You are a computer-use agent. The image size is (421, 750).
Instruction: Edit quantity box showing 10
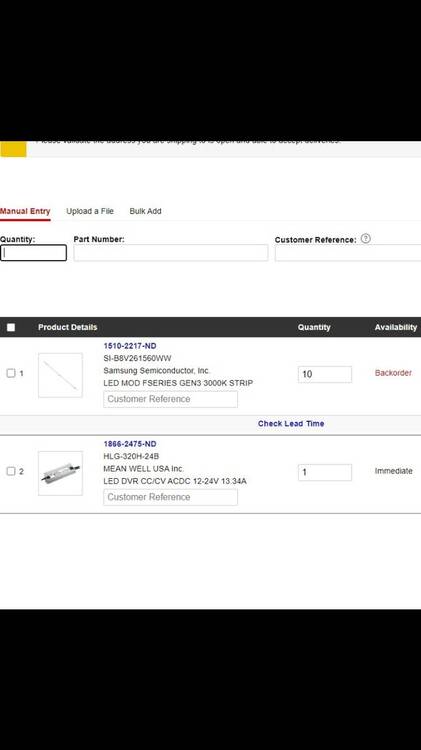pos(325,374)
